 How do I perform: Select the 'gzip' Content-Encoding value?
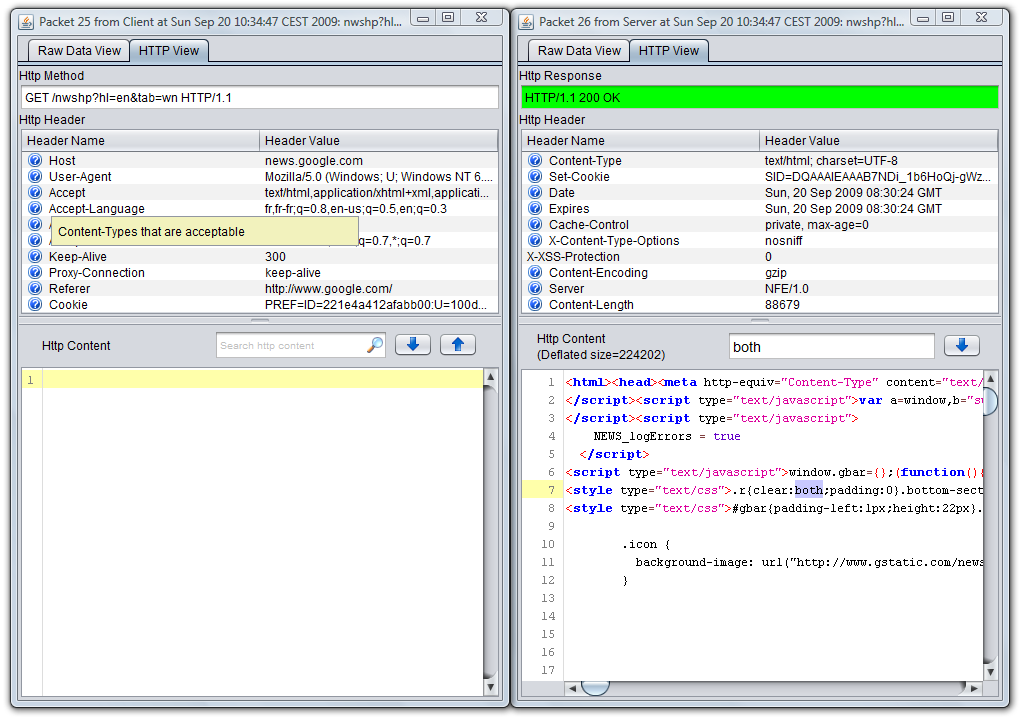click(776, 272)
